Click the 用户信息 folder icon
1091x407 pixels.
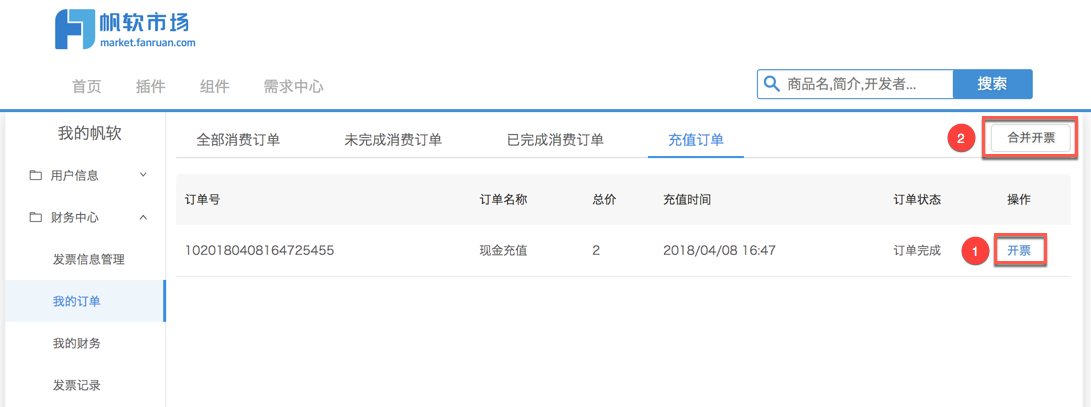click(36, 175)
